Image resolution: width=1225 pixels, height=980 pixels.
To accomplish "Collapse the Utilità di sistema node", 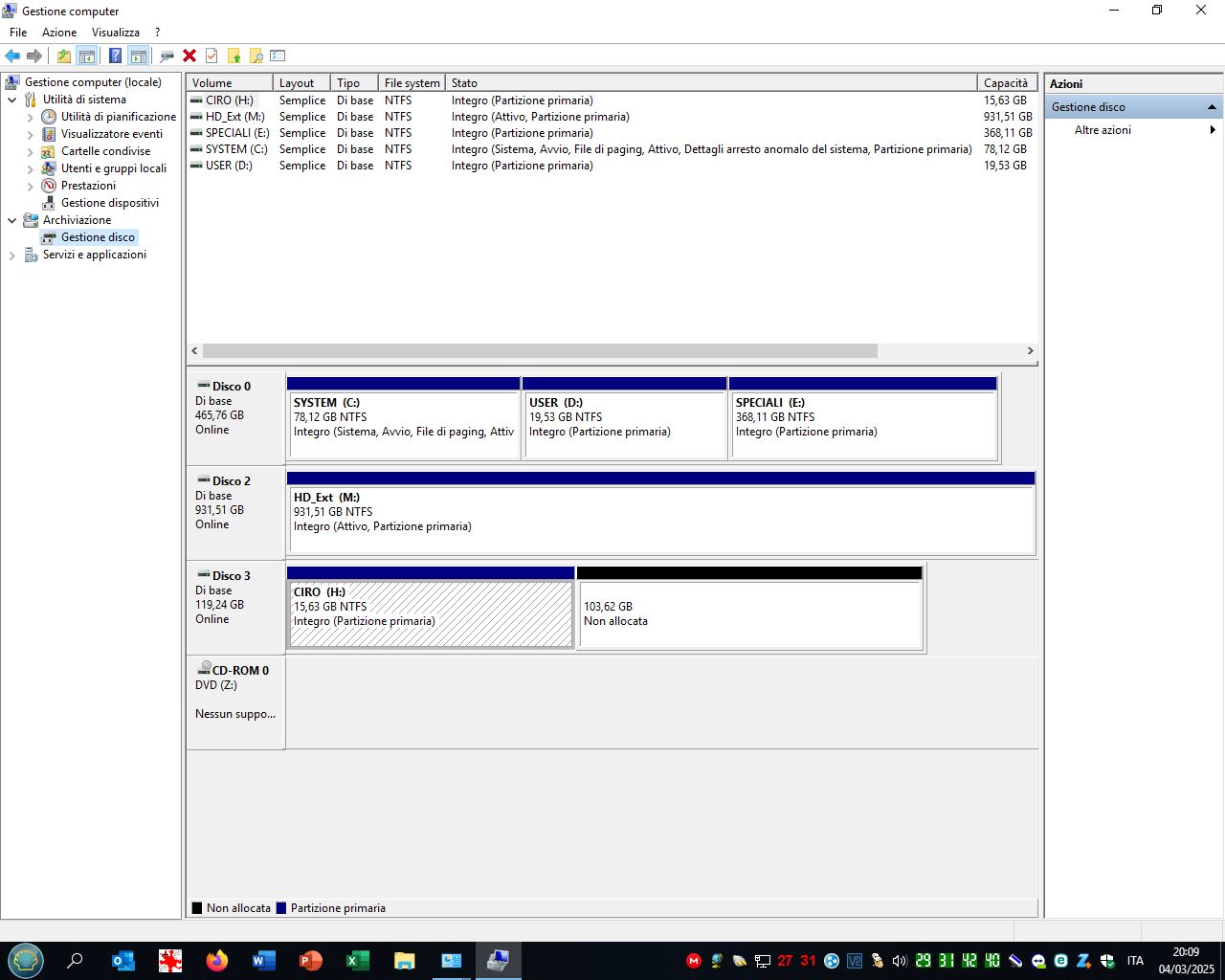I will coord(12,100).
